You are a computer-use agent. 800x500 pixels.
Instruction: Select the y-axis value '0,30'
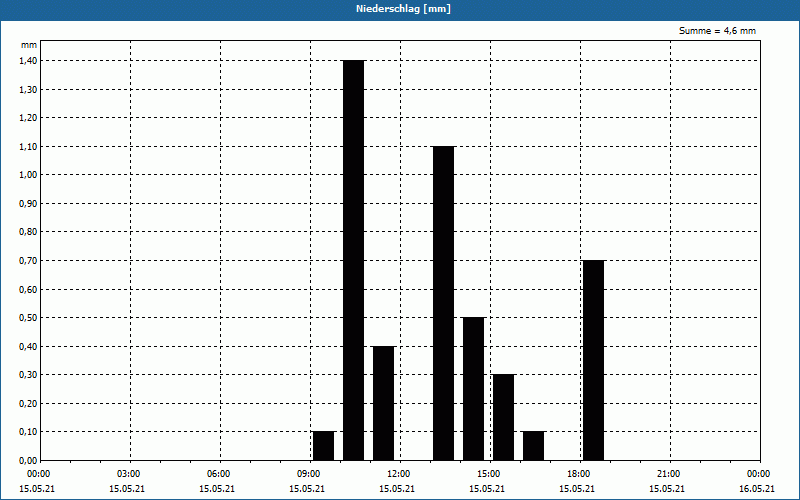(29, 375)
